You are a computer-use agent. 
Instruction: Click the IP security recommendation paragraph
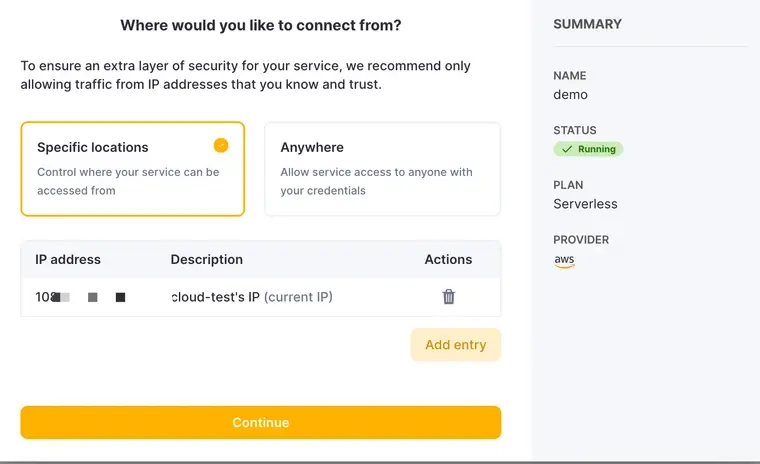[x=246, y=75]
